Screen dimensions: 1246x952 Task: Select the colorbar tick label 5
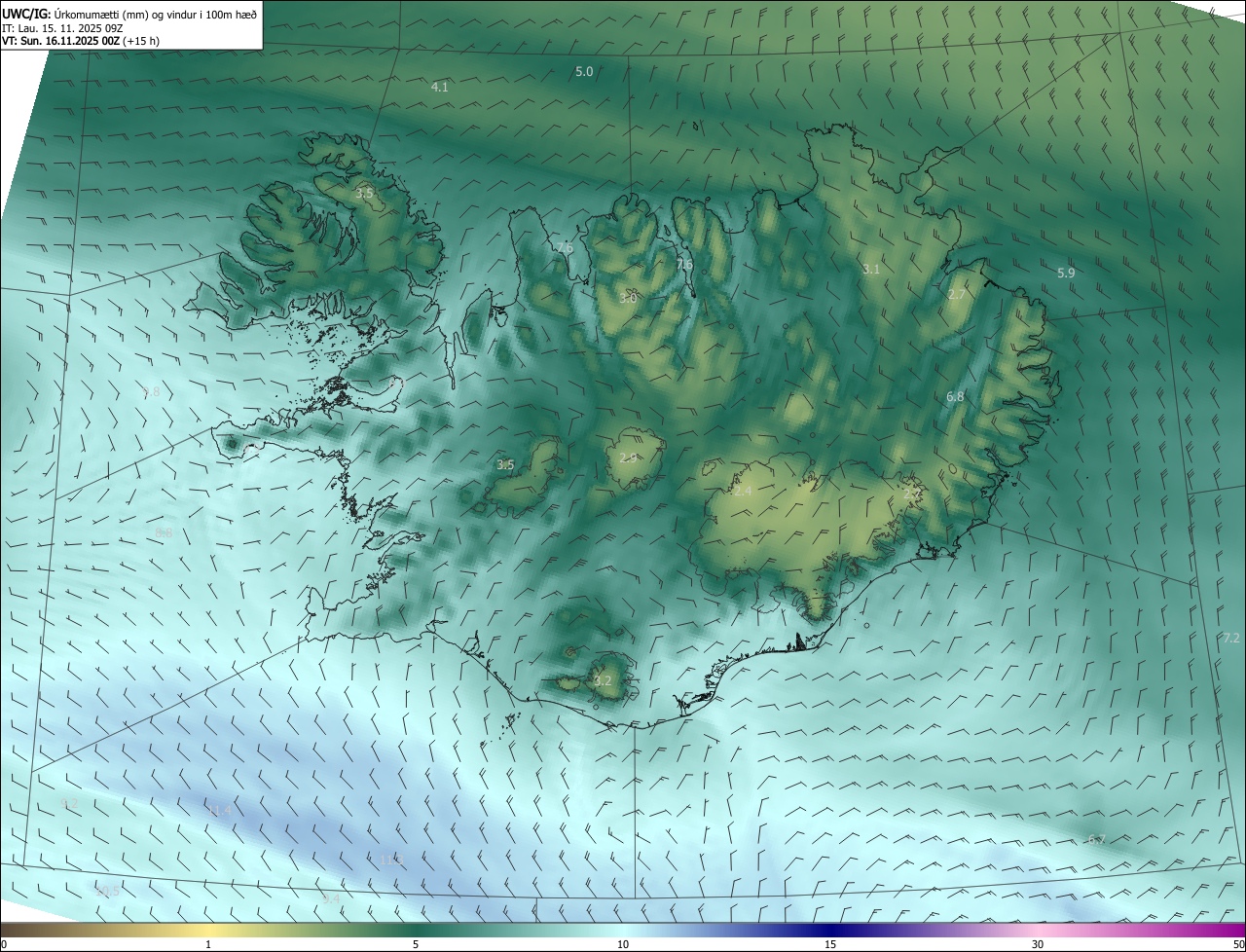point(416,944)
